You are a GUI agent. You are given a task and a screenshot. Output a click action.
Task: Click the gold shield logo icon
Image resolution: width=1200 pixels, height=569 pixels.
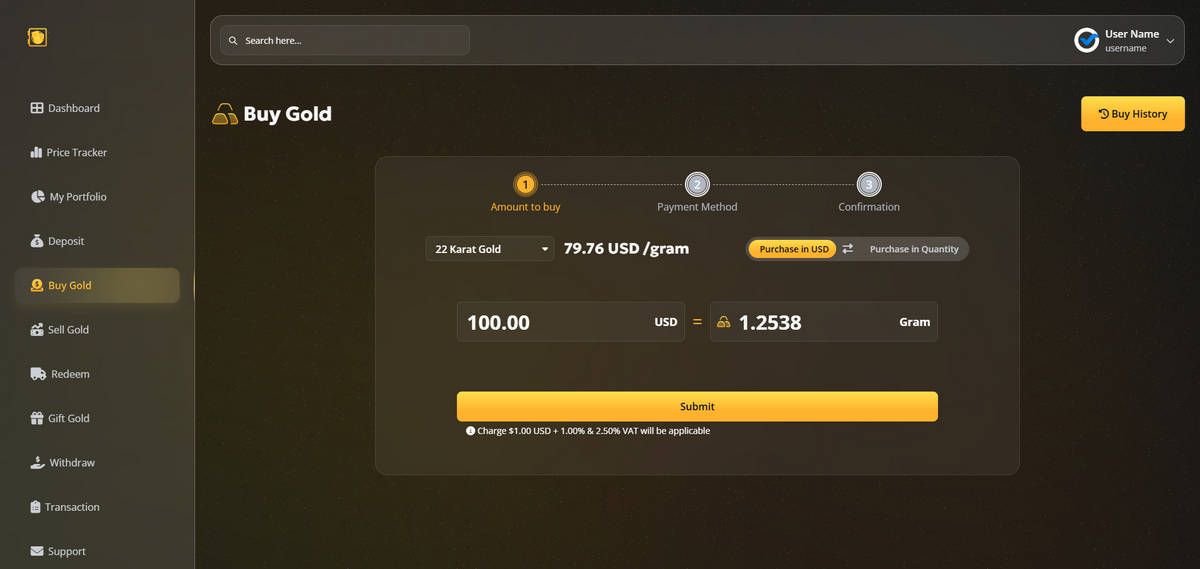click(x=37, y=37)
